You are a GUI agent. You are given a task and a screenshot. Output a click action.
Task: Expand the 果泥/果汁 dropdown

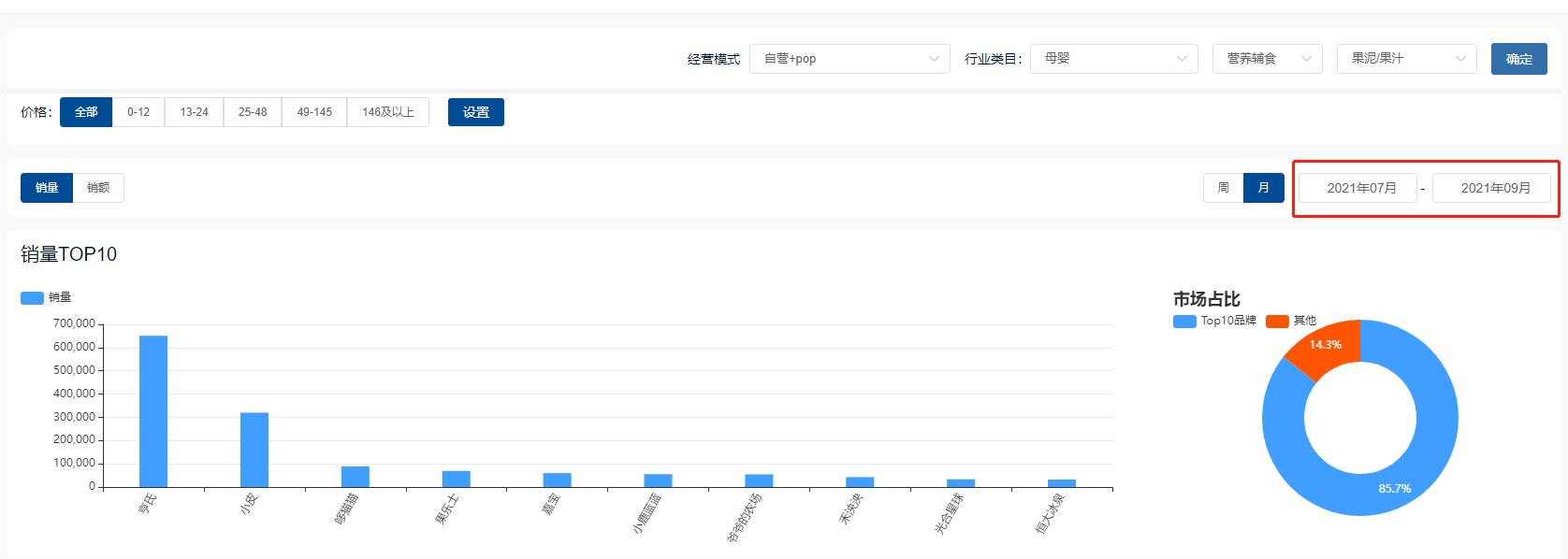click(1406, 59)
